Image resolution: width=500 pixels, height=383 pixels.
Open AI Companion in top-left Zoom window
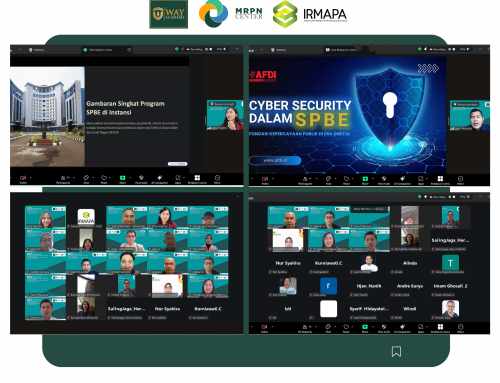(x=160, y=179)
